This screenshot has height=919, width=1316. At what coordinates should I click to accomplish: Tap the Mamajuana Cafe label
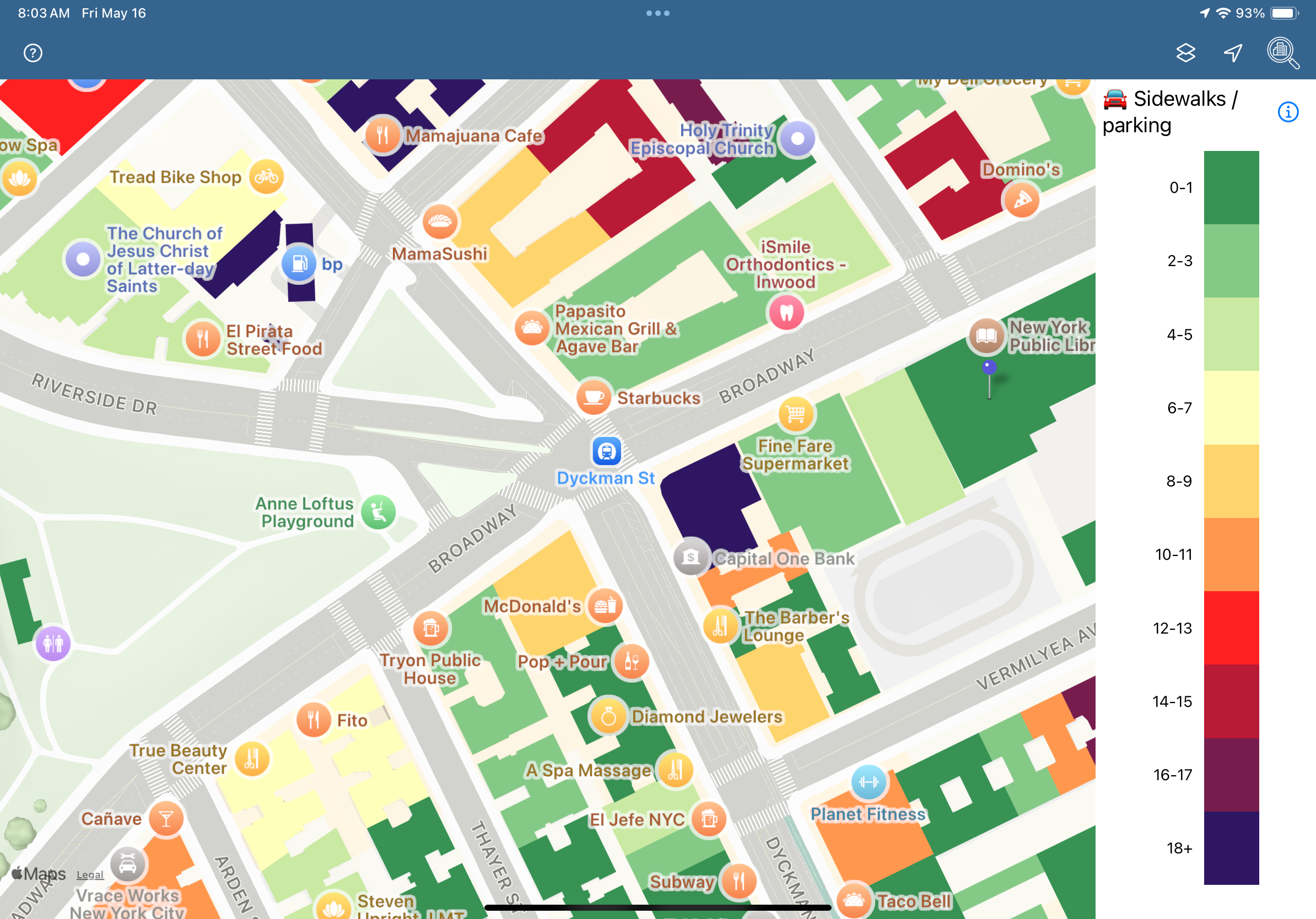tap(474, 136)
